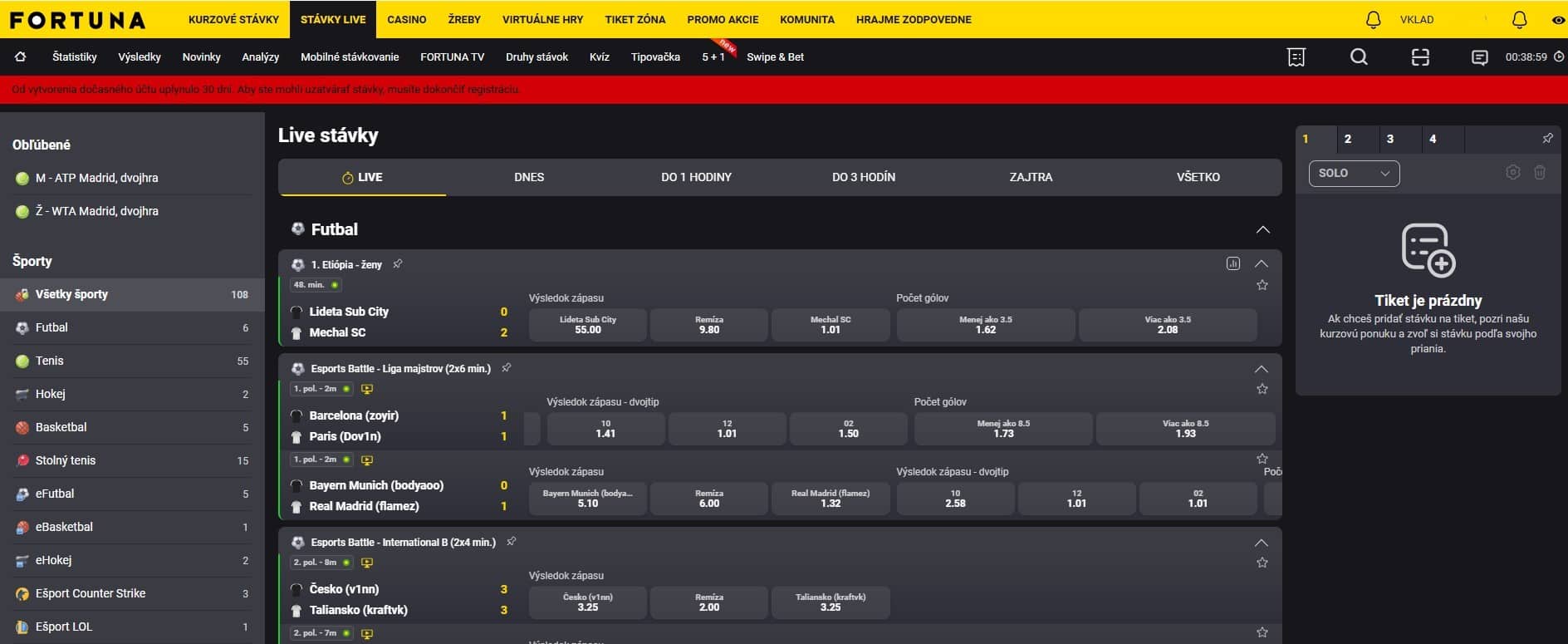
Task: Select eFutbal in the sports sidebar
Action: 133,494
